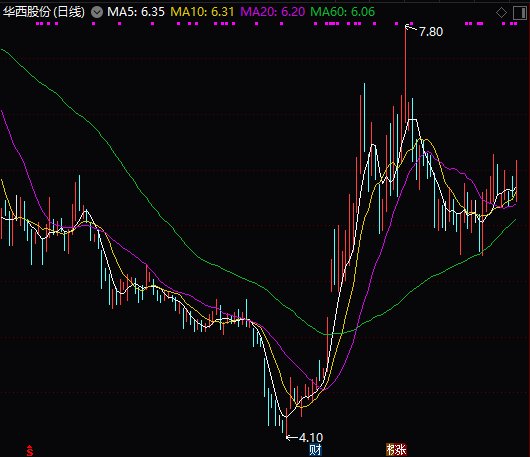Viewport: 530px width, 457px height.
Task: Select the last candlestick on the chart's right edge
Action: pos(516,181)
